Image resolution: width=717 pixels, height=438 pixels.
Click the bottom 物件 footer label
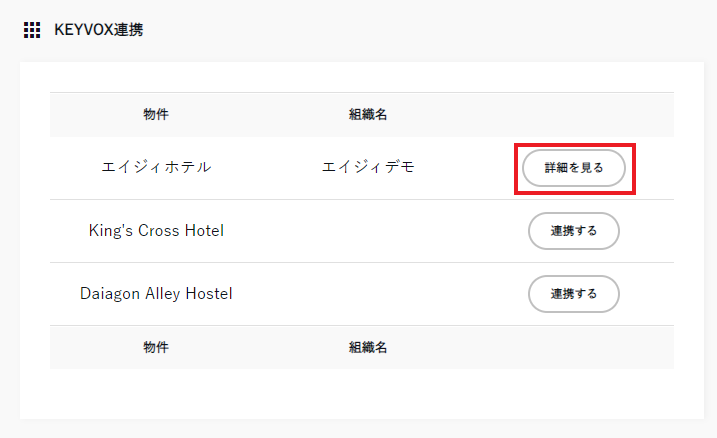[x=156, y=347]
